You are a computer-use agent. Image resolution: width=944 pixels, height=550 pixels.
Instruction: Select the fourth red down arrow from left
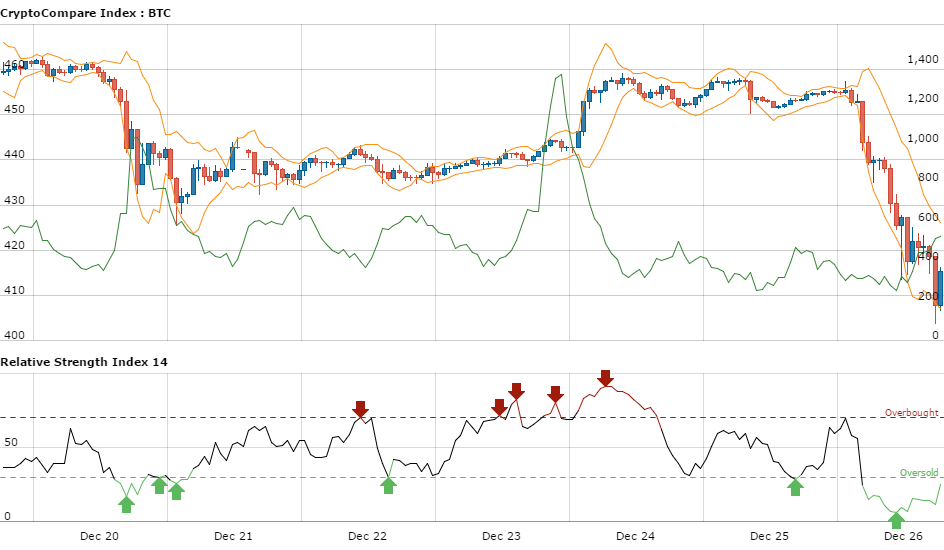(555, 393)
